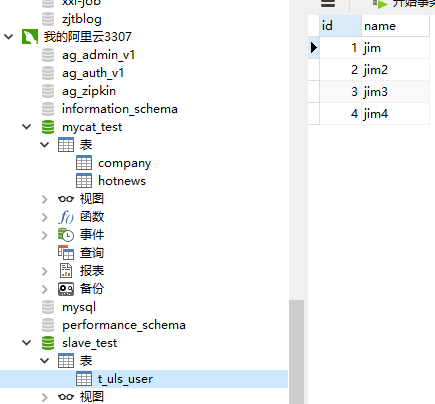The image size is (435, 404).
Task: Click the 开始事务 begin transaction button
Action: click(404, 4)
